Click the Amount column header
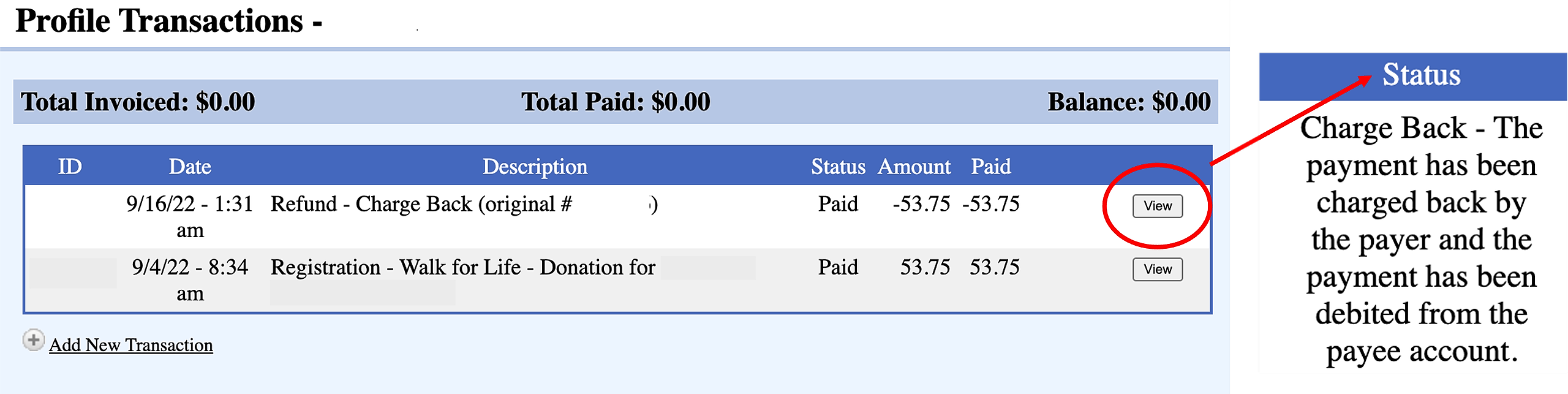This screenshot has width=1568, height=394. [x=914, y=167]
